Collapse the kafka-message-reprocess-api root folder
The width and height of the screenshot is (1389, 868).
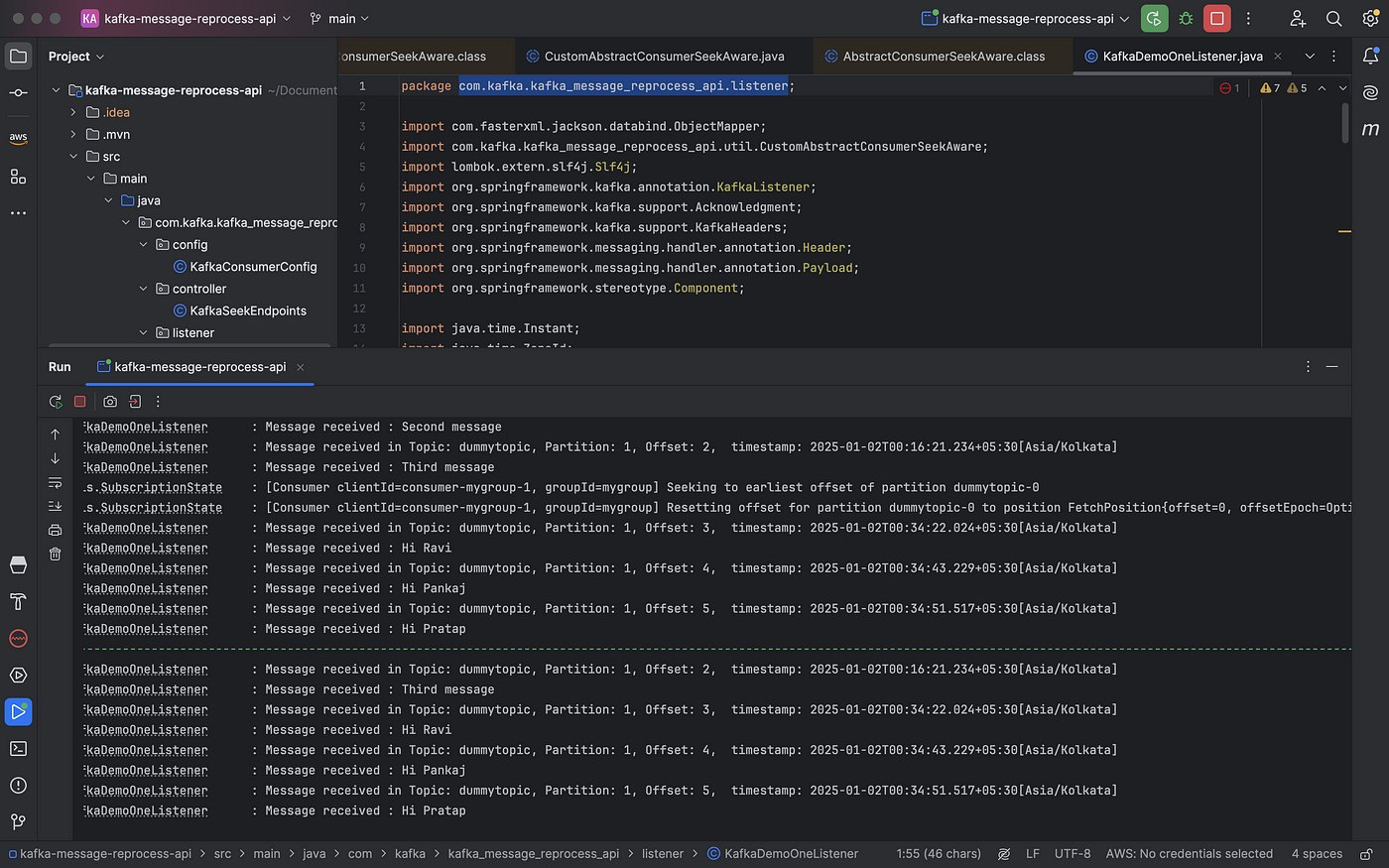pyautogui.click(x=56, y=90)
